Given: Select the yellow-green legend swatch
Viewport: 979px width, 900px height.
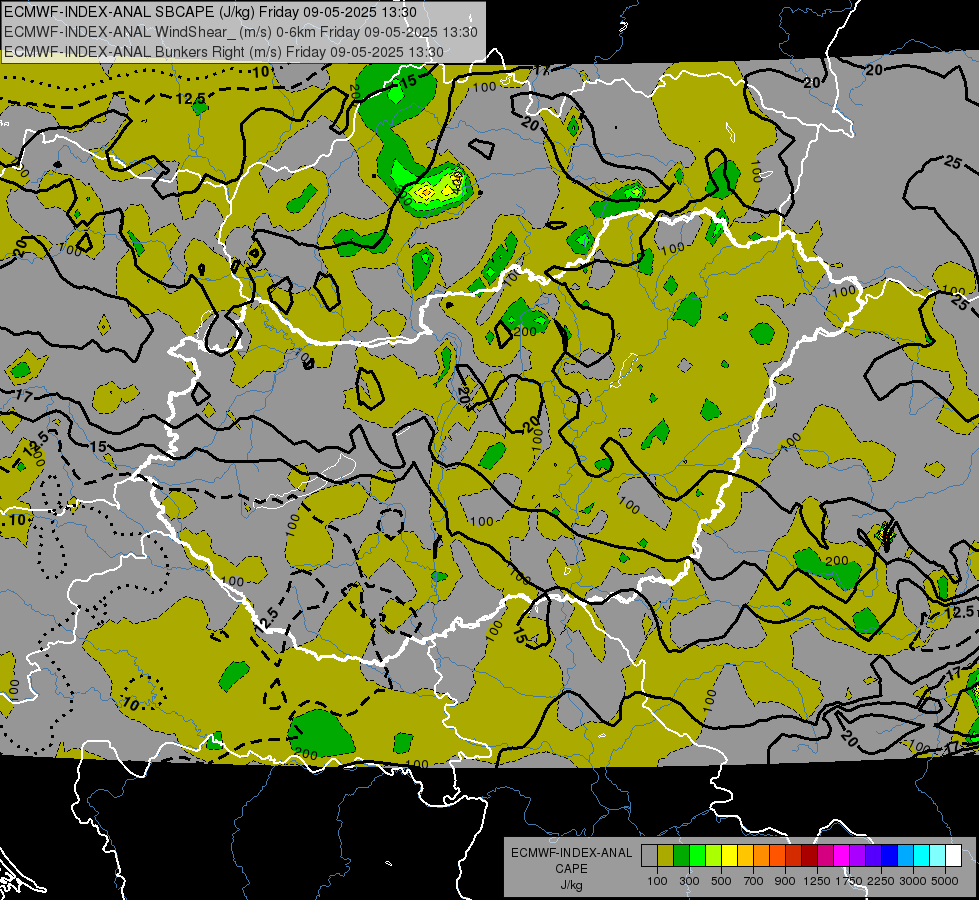Looking at the screenshot, I should point(713,856).
